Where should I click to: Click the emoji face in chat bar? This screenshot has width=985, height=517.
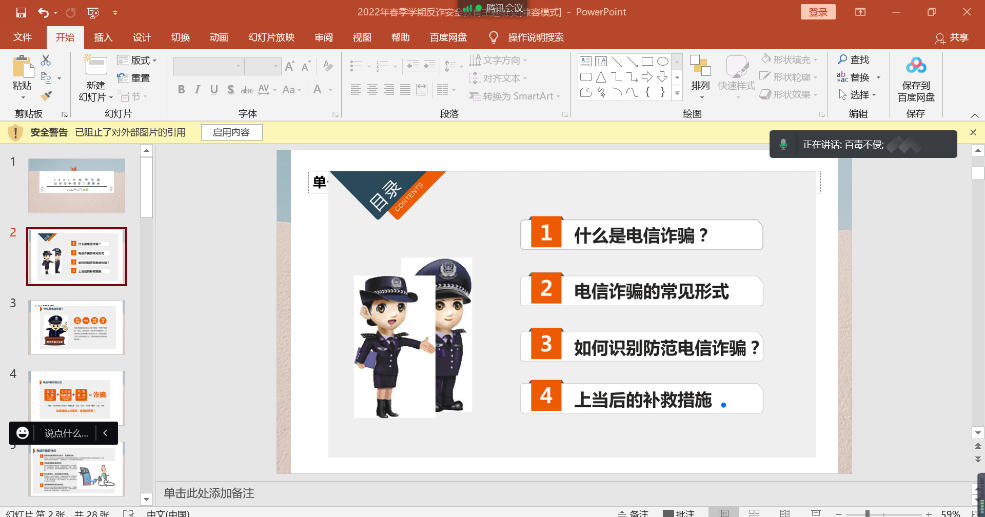(x=23, y=433)
